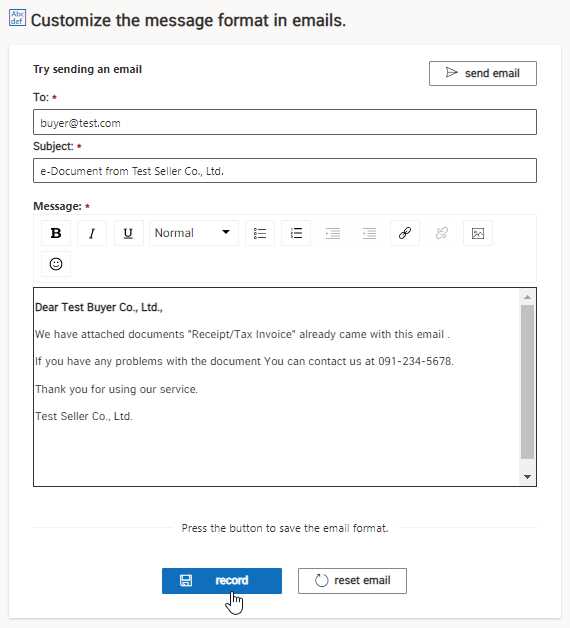The width and height of the screenshot is (570, 628).
Task: Toggle bold formatting in message toolbar
Action: pyautogui.click(x=56, y=233)
